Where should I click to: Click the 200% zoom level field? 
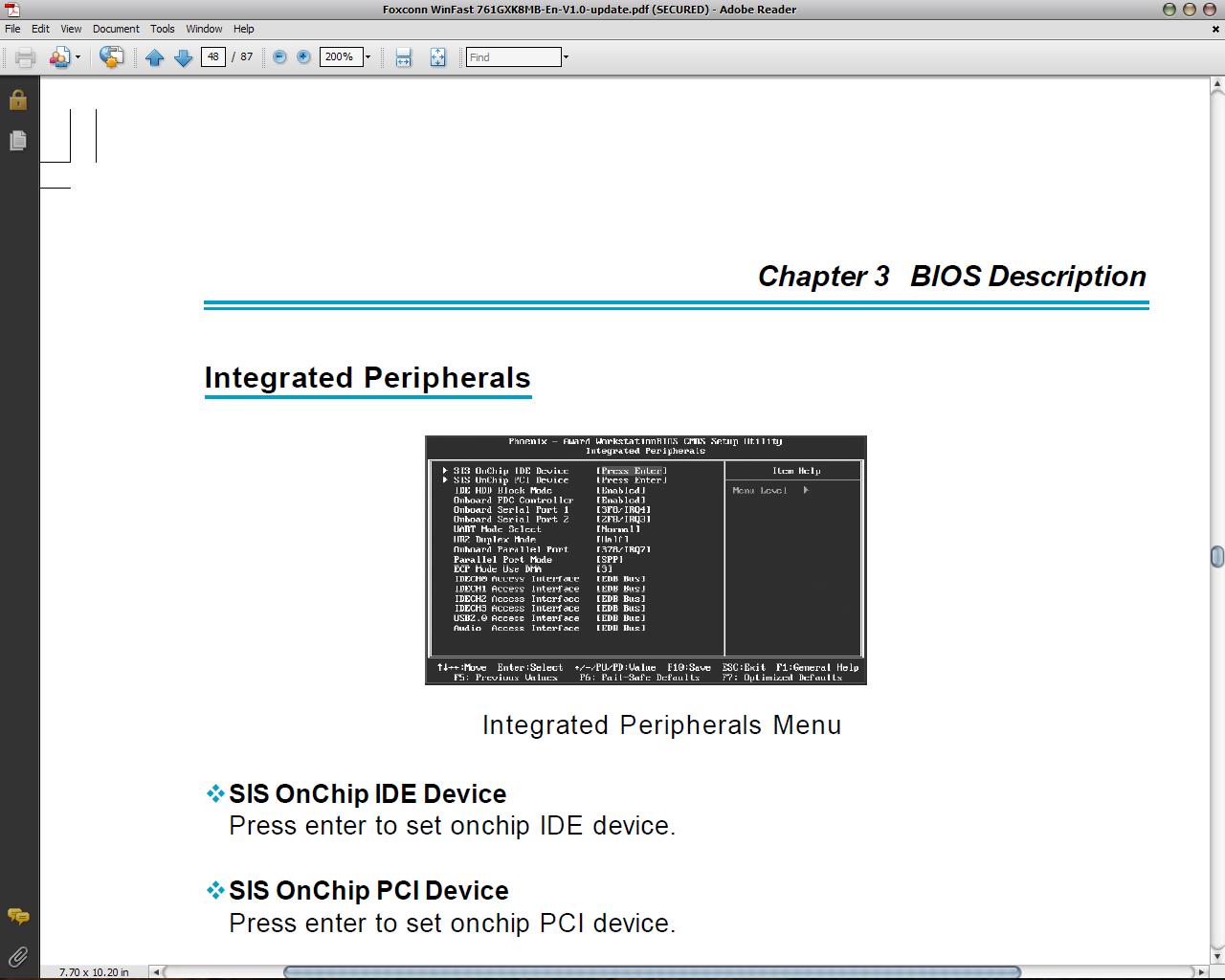341,56
